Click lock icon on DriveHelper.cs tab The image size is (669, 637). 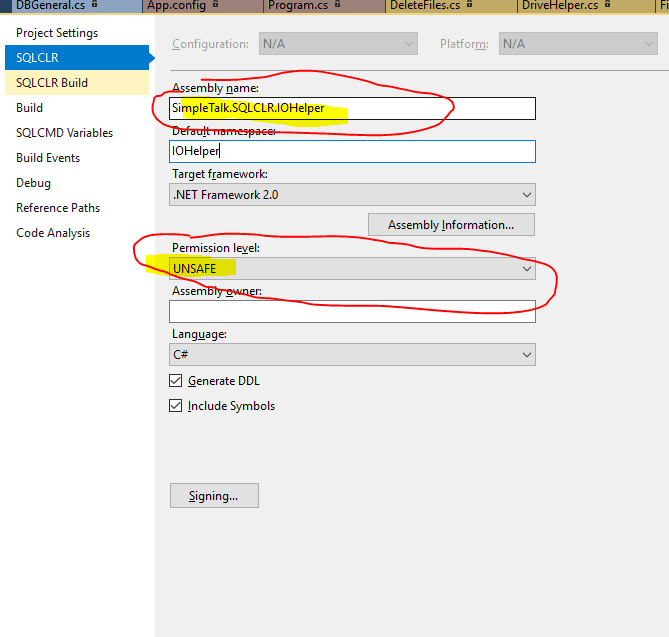click(608, 5)
